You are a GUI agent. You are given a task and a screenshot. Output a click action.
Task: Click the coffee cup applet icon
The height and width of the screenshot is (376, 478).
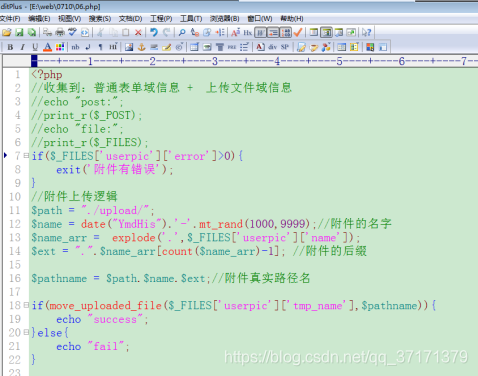click(314, 47)
